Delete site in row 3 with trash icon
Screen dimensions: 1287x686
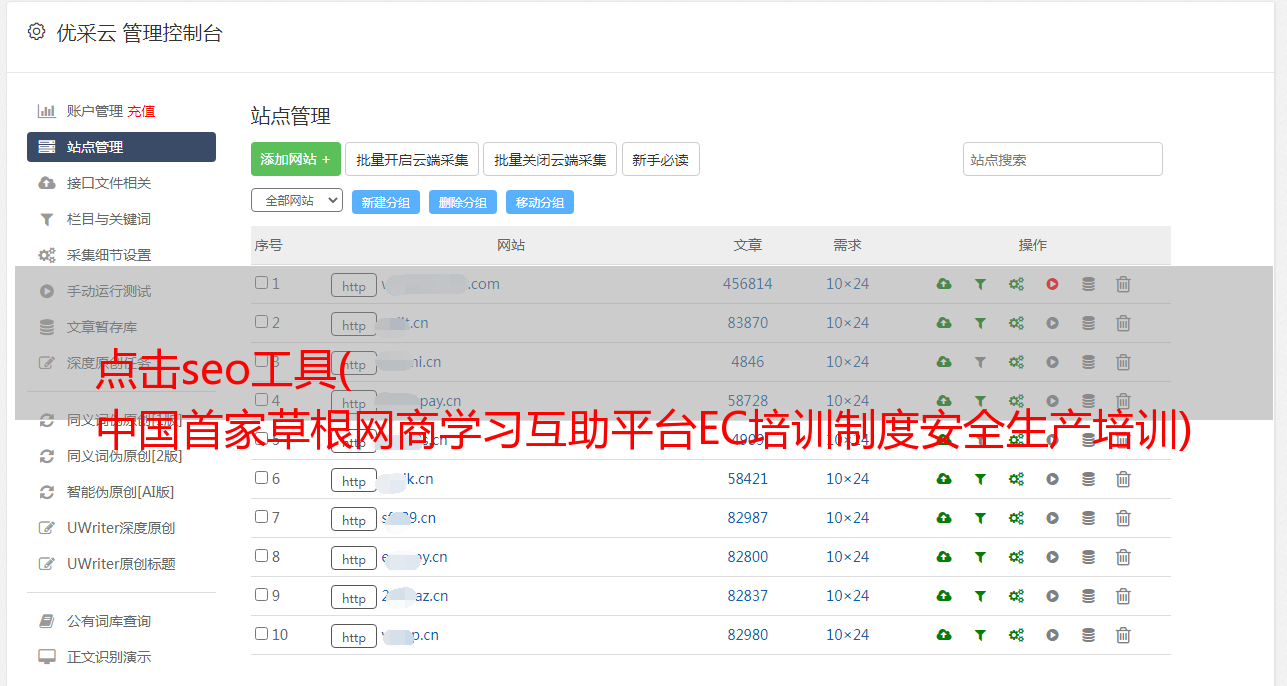click(x=1123, y=362)
